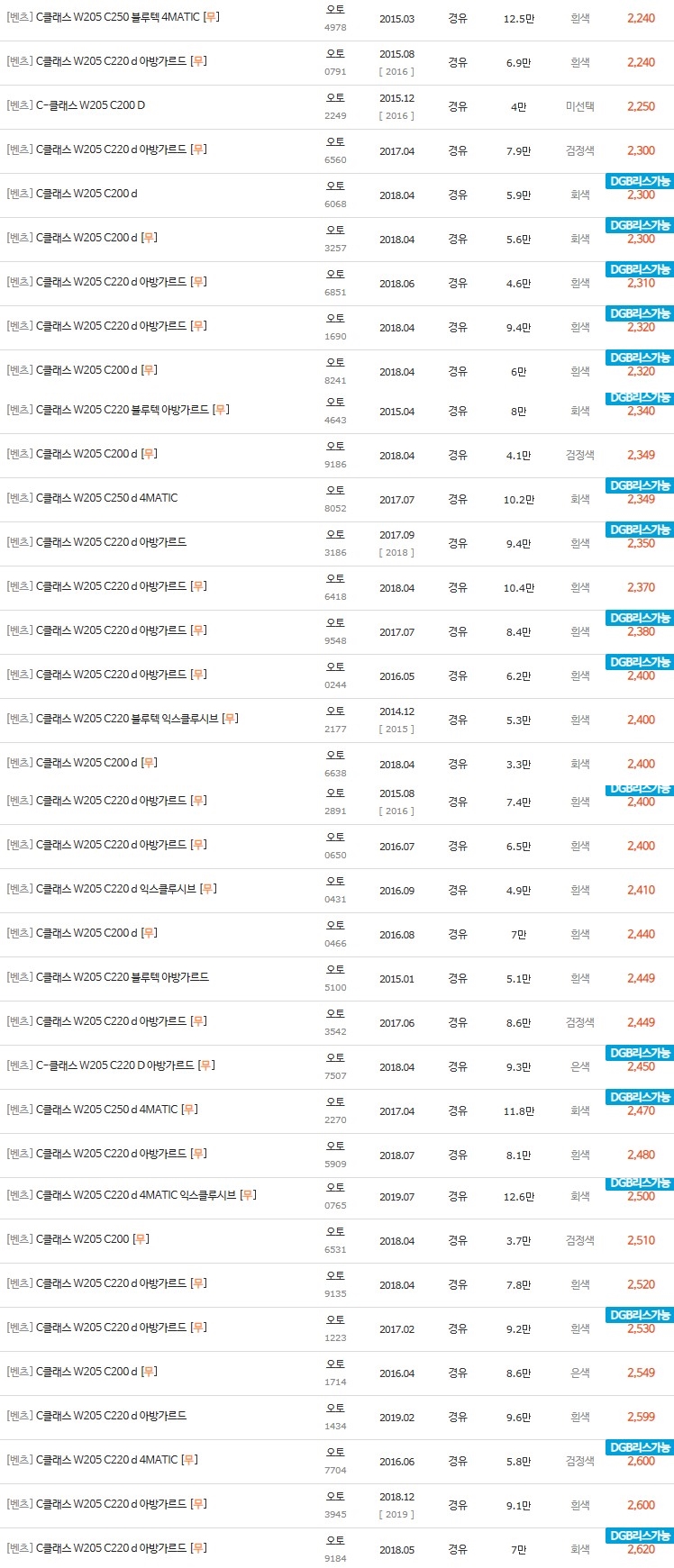Screen dimensions: 674x1568
Task: Click registration date 2018.06
Action: pyautogui.click(x=396, y=283)
